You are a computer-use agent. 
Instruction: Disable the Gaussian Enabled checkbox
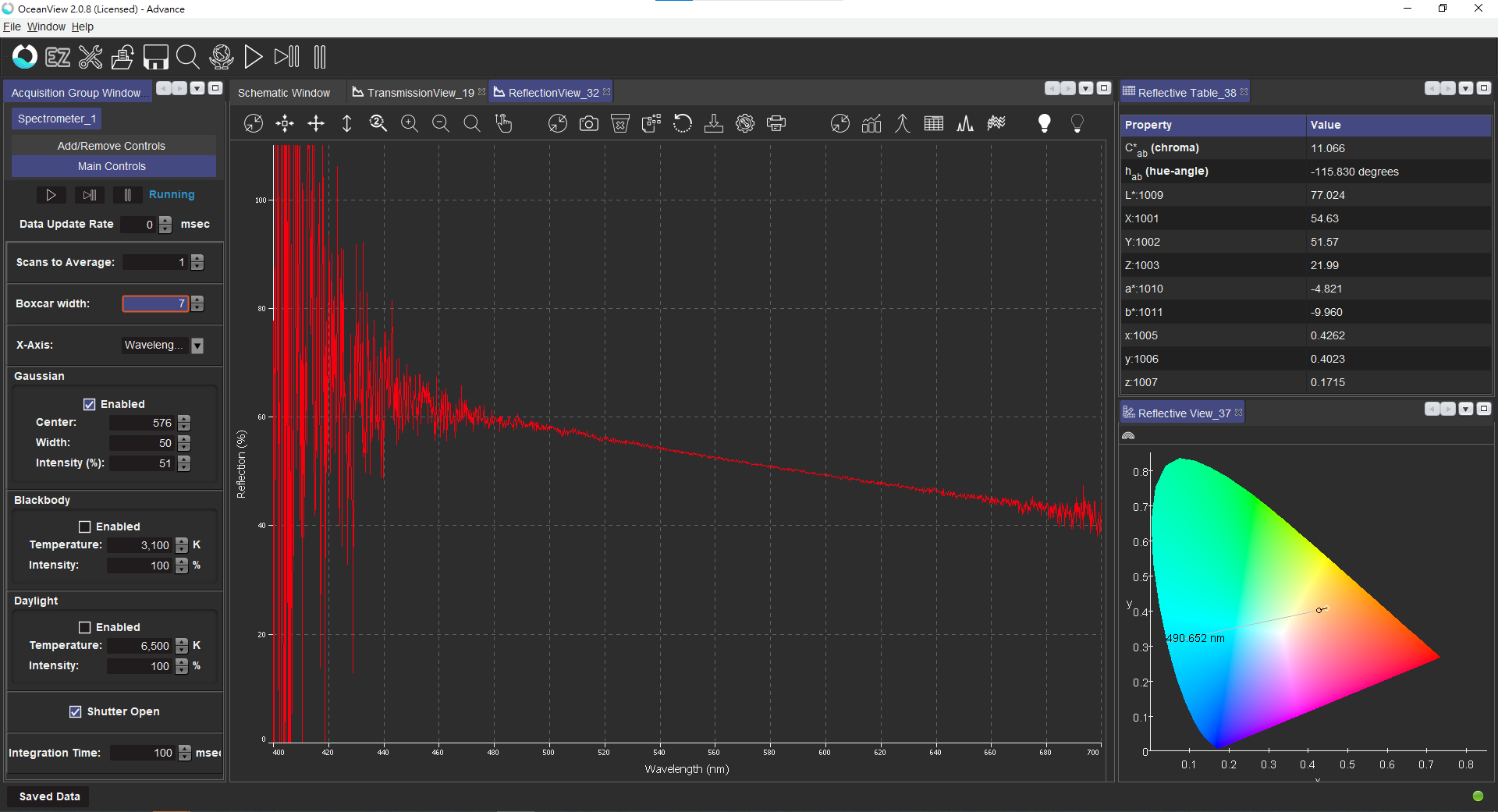[x=90, y=404]
